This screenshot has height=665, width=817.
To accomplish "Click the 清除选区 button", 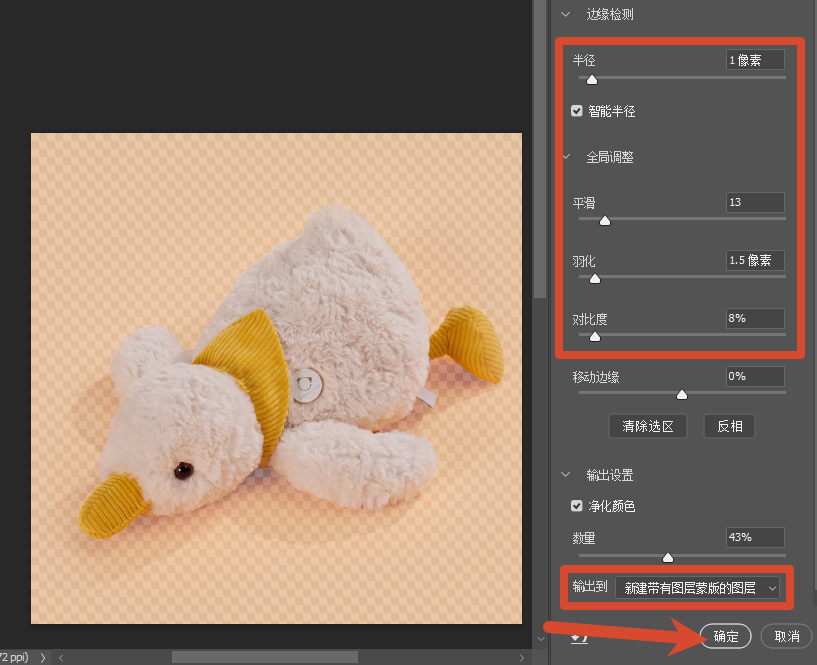I will (648, 426).
